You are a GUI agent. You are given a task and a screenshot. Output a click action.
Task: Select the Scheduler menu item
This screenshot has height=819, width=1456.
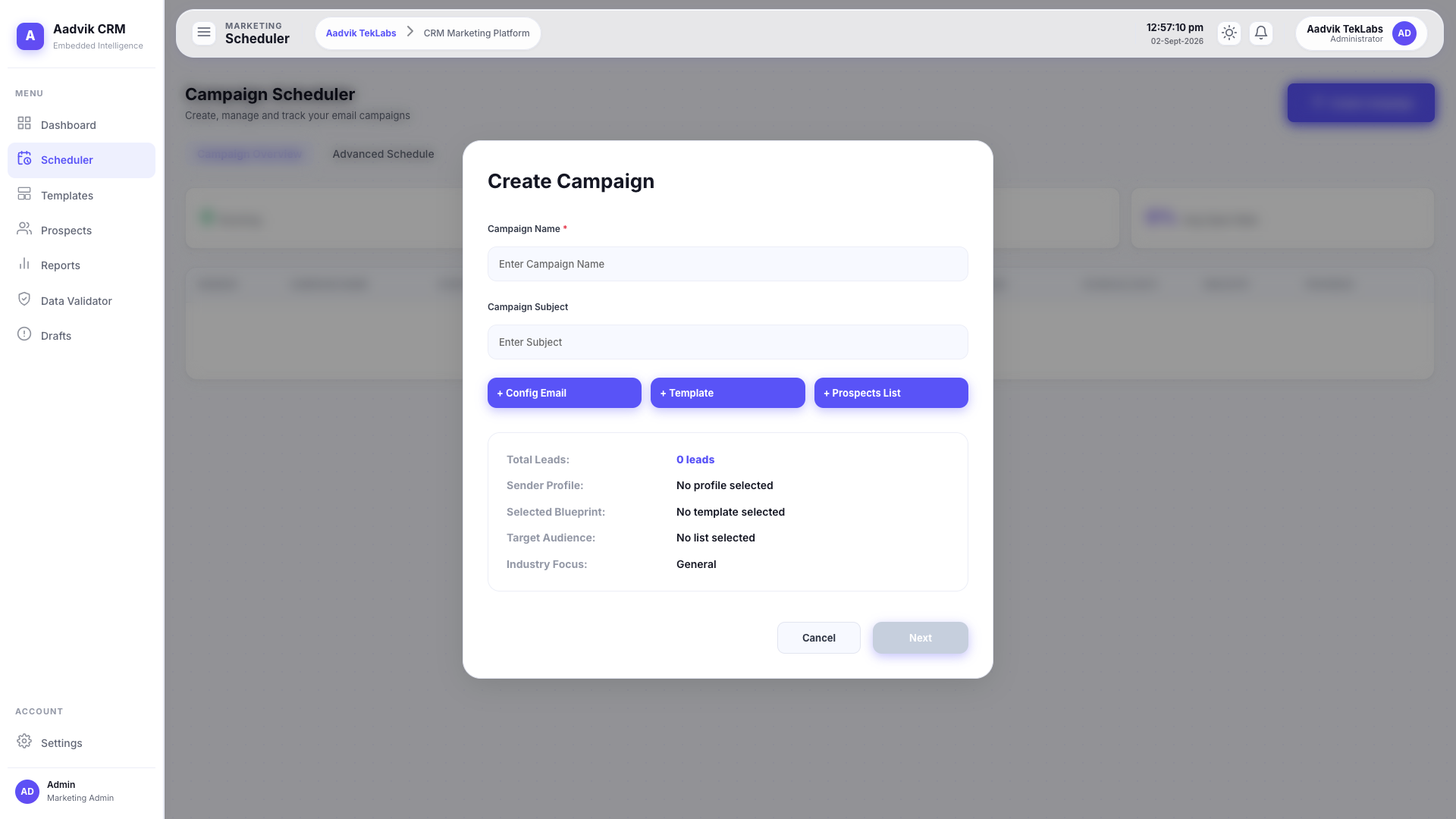[81, 160]
